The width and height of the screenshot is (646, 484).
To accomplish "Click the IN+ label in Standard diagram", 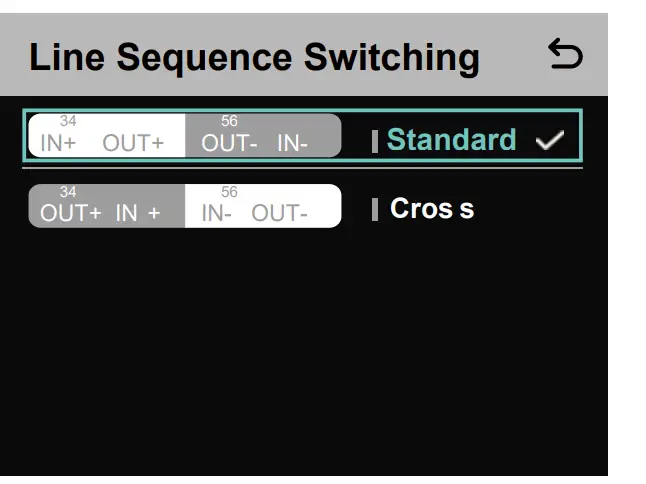I will click(x=58, y=143).
